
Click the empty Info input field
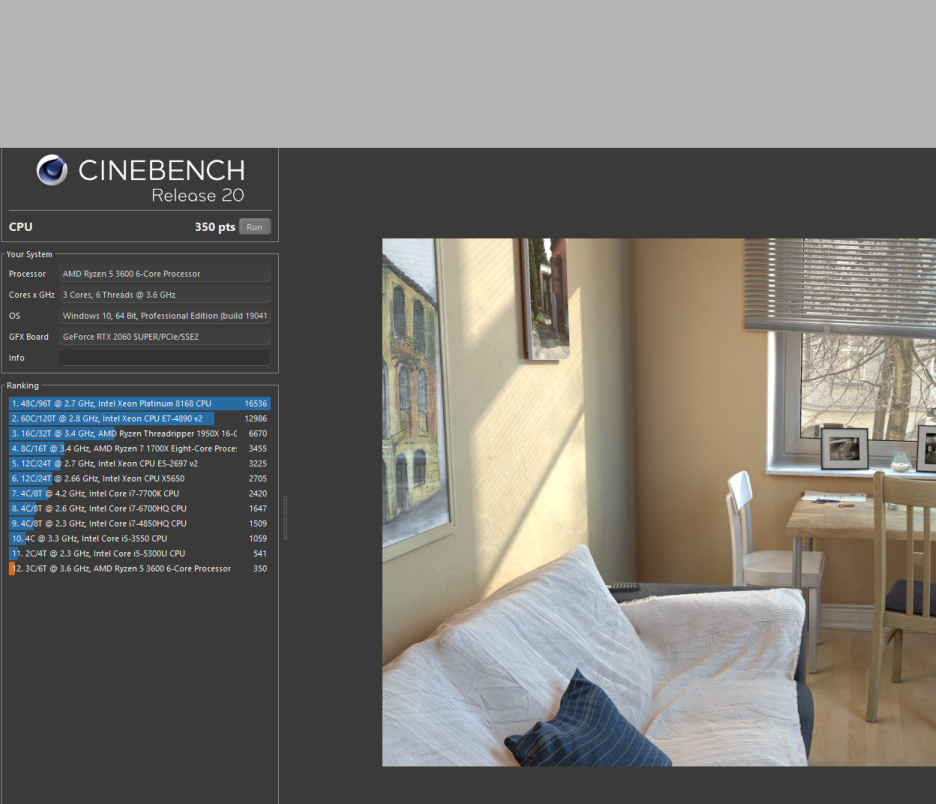(165, 358)
